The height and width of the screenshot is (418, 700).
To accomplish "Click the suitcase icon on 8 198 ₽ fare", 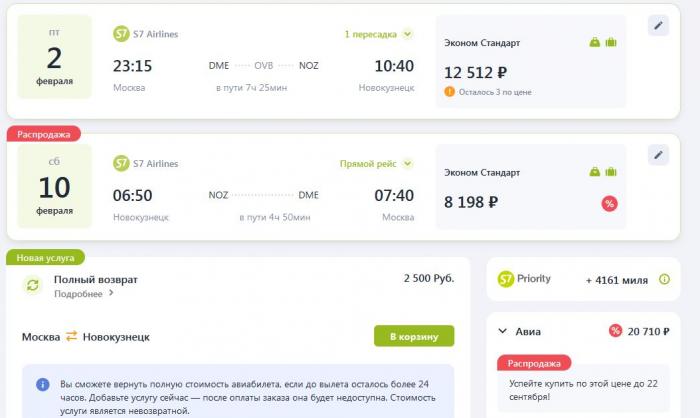I will point(611,171).
